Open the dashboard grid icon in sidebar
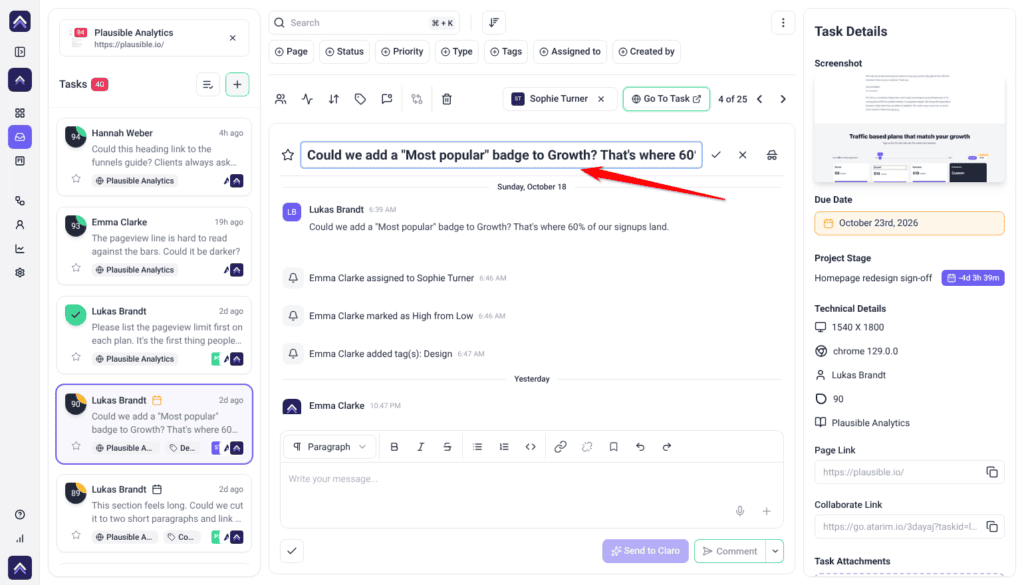The width and height of the screenshot is (1024, 585). tap(20, 113)
